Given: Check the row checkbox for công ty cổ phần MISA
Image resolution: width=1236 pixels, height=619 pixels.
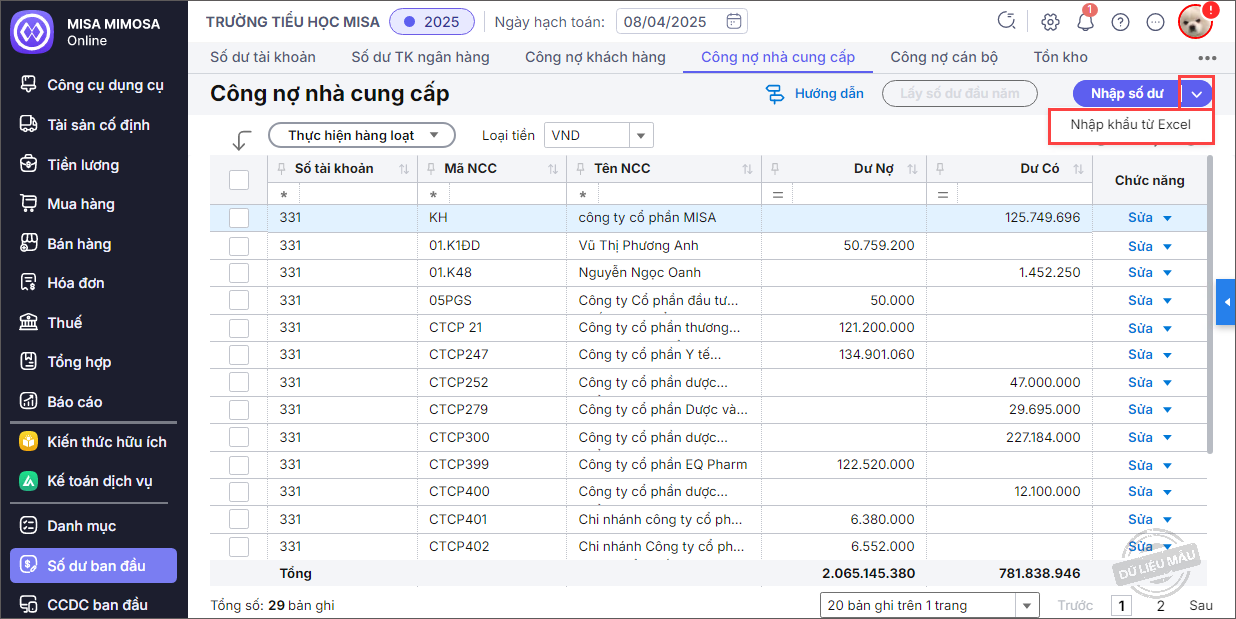Looking at the screenshot, I should 239,218.
